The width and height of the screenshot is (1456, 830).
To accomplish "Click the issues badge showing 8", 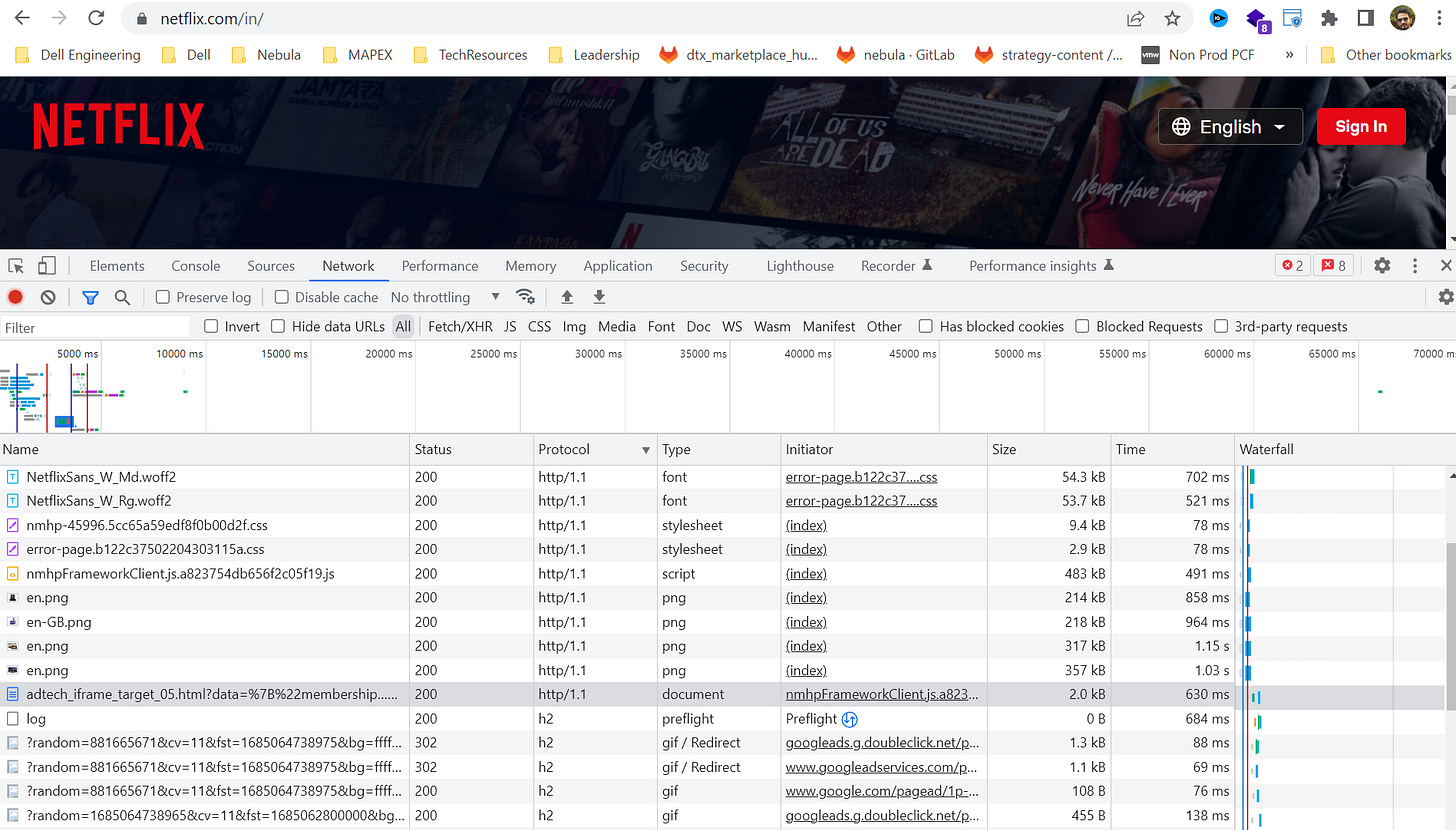I will tap(1333, 266).
